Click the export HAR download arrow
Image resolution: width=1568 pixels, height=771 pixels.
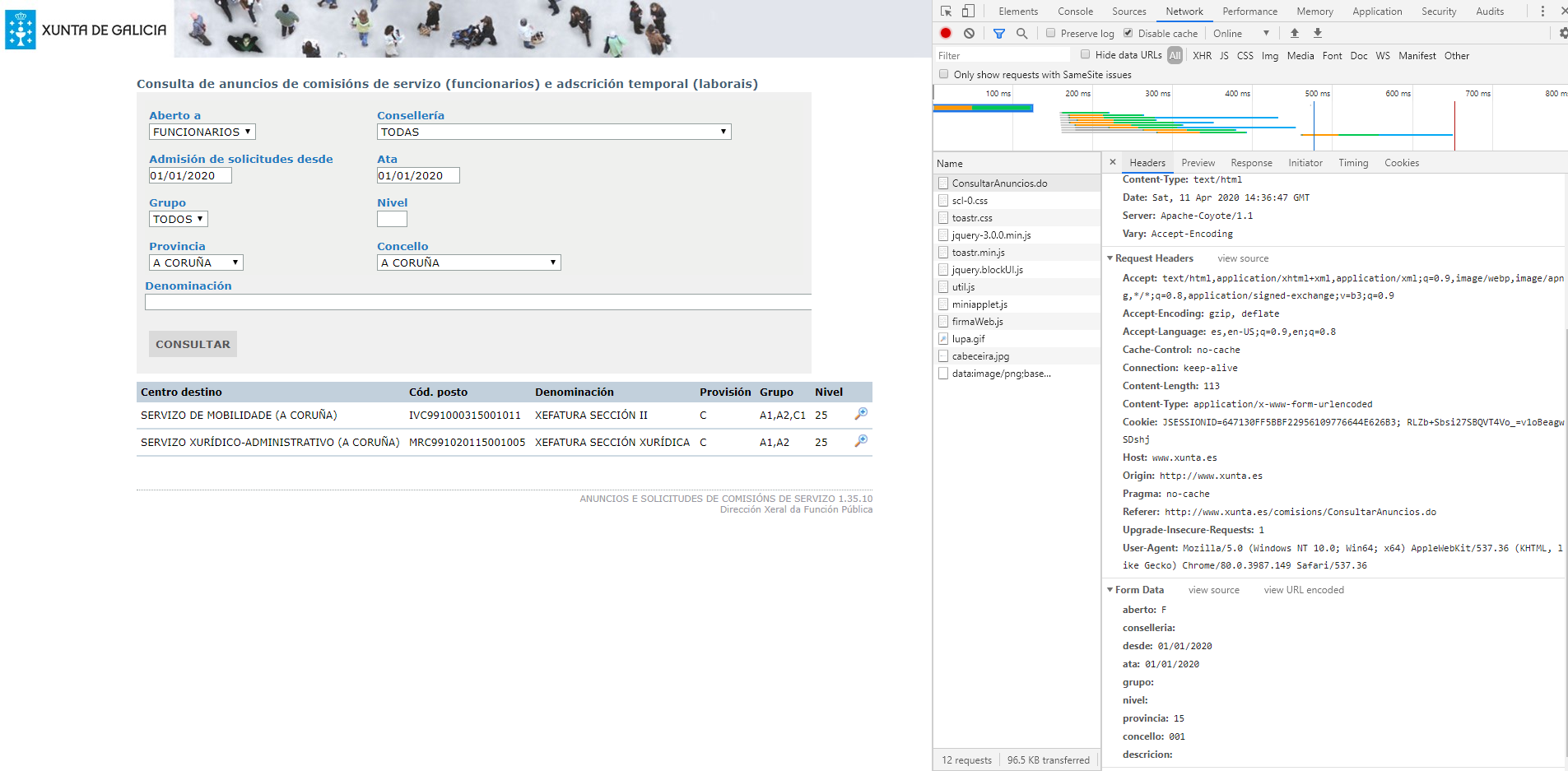point(1317,33)
